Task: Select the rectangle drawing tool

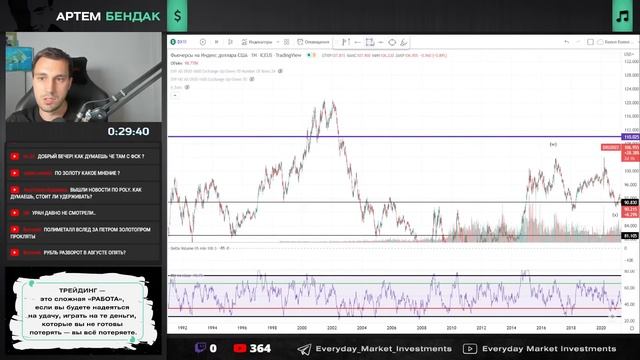Action: click(x=370, y=42)
